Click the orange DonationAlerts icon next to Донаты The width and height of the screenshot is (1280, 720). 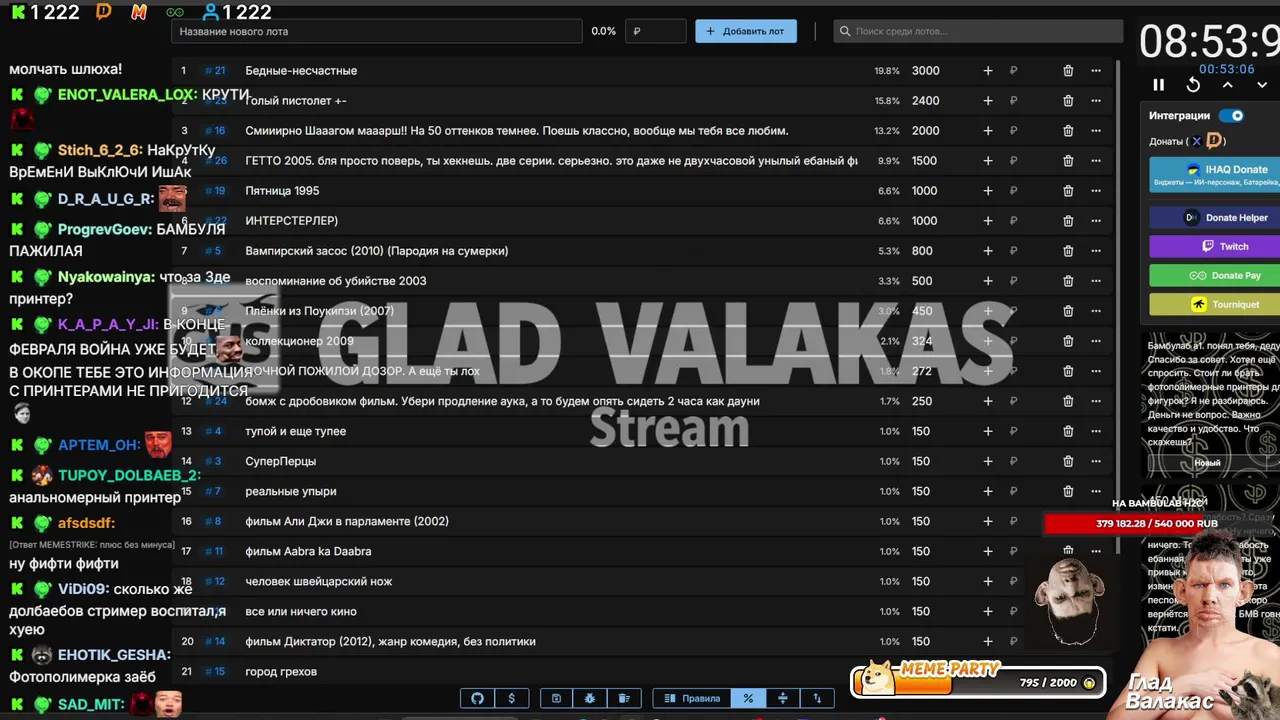1214,141
